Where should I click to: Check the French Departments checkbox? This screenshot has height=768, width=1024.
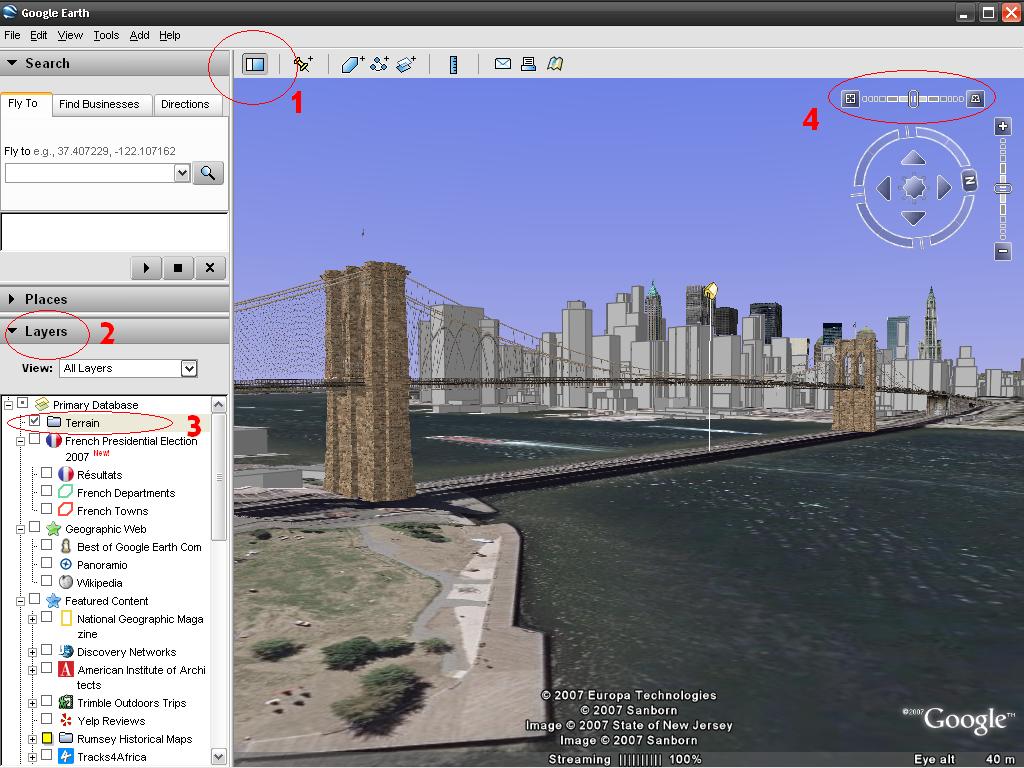(x=46, y=491)
